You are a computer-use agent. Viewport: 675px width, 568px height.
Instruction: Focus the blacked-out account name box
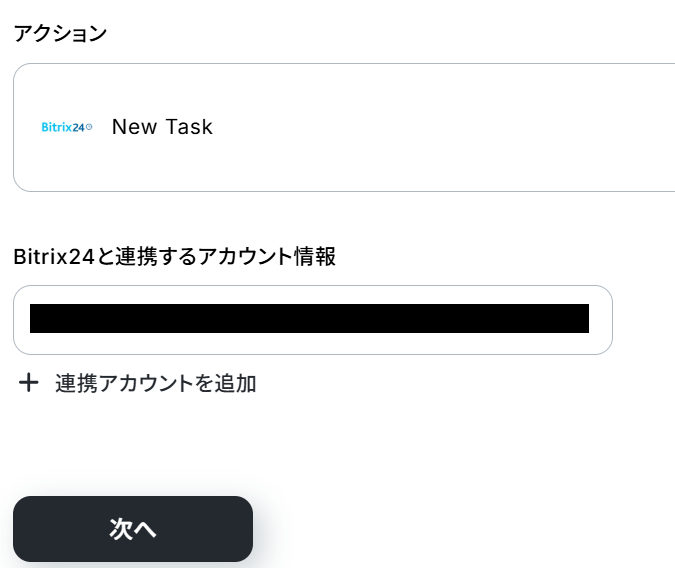[x=309, y=319]
